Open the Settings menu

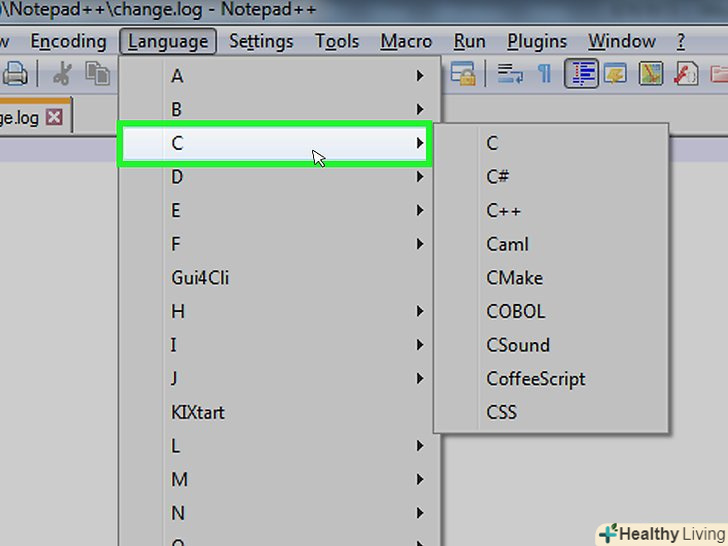pyautogui.click(x=261, y=42)
